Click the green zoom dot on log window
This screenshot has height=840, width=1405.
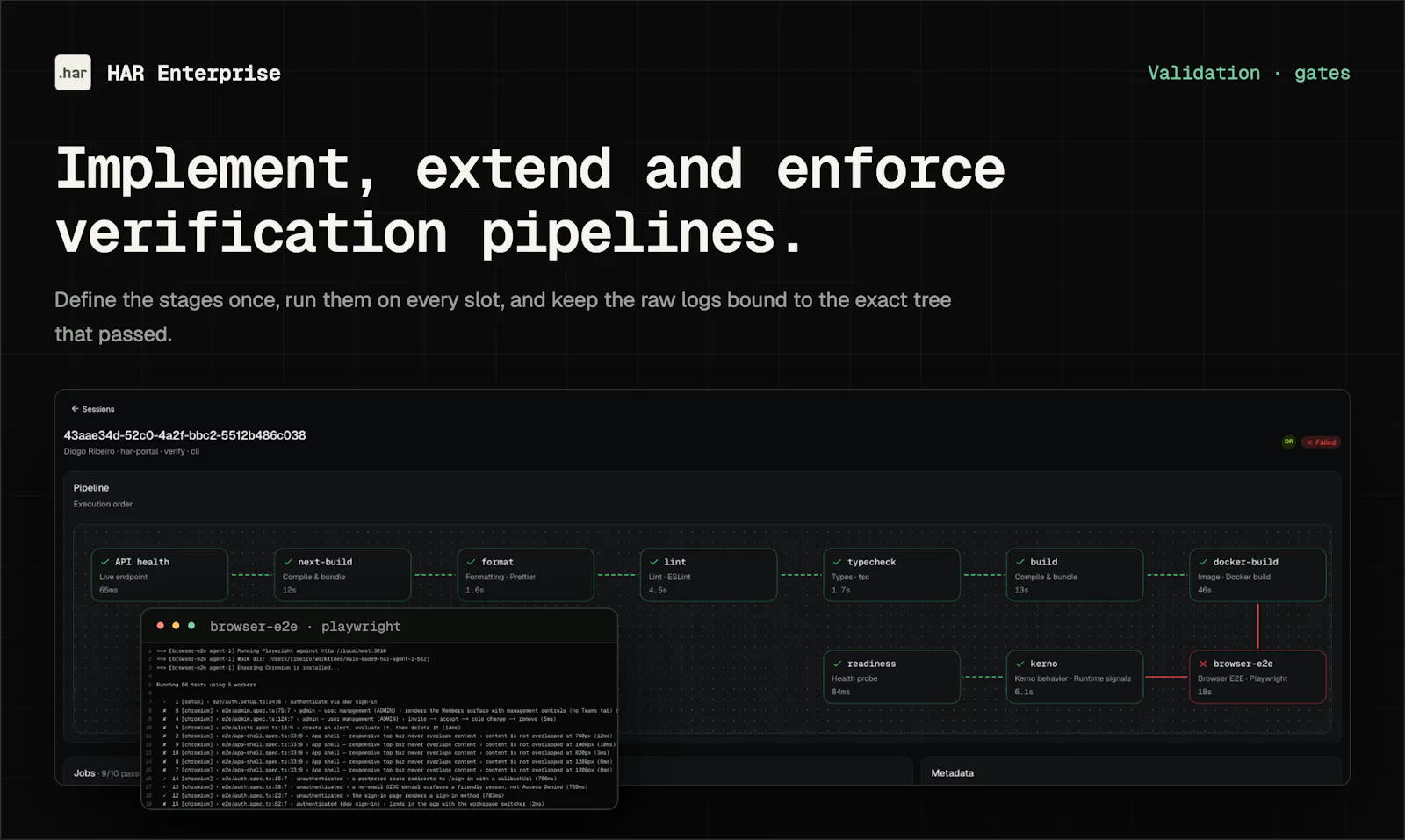[x=191, y=626]
